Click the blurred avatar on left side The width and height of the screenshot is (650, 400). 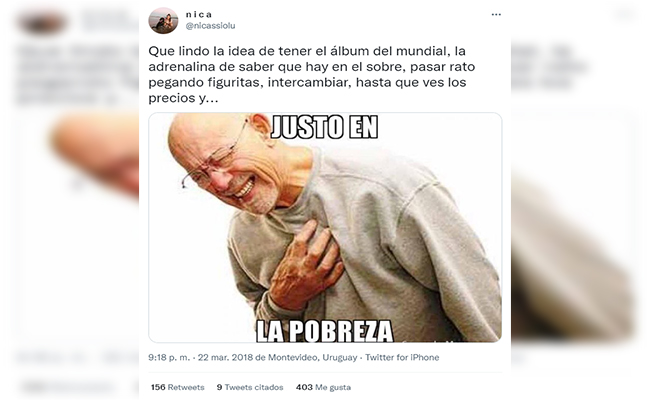(x=42, y=22)
